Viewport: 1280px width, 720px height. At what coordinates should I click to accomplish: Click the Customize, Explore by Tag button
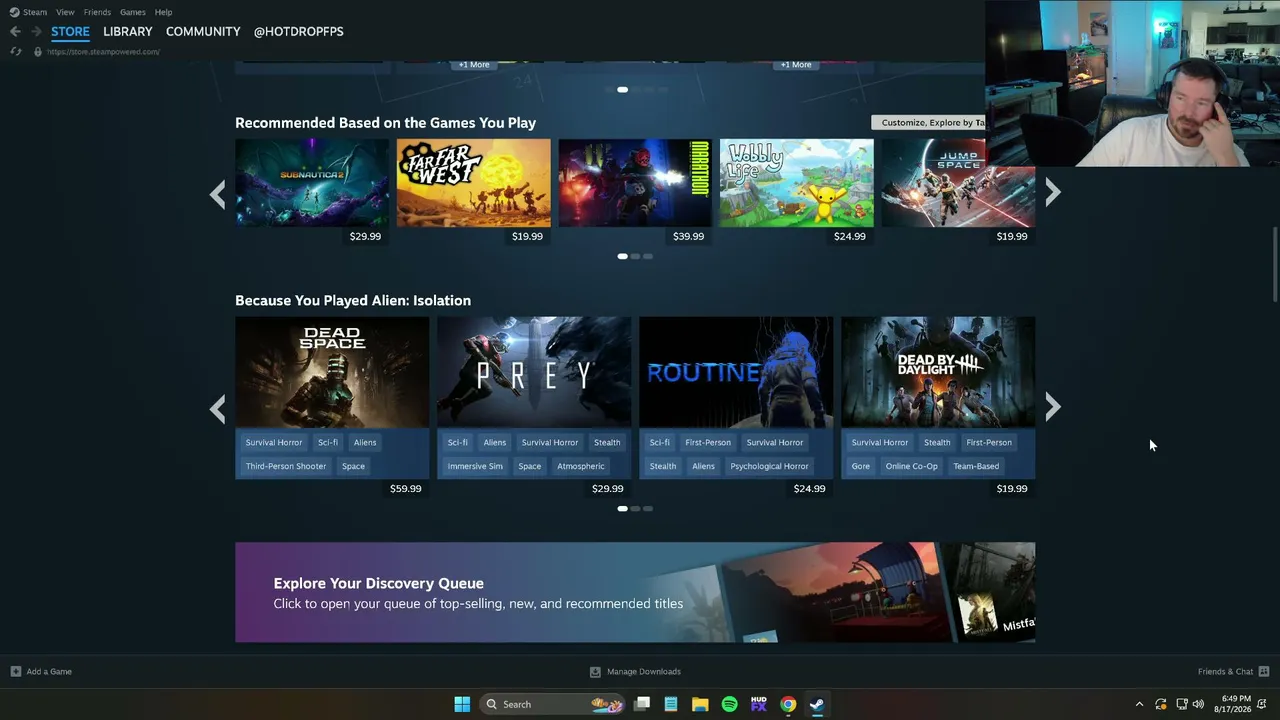pyautogui.click(x=928, y=122)
